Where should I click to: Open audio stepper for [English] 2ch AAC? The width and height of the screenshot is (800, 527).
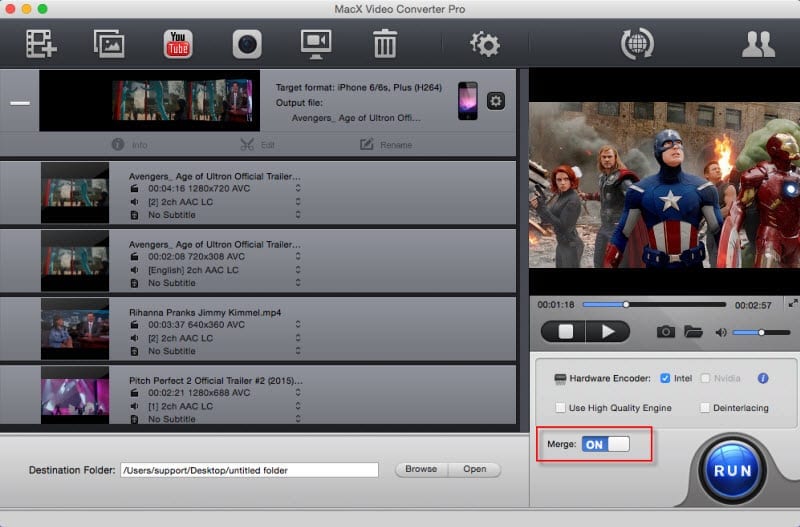298,269
